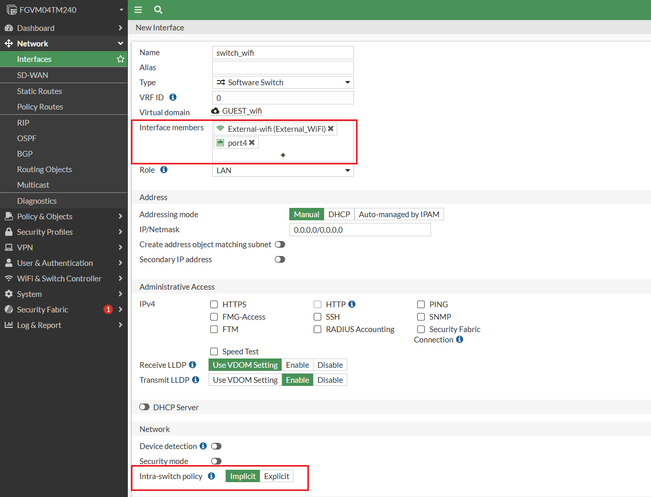Toggle Device detection switch
Viewport: 651px width, 497px height.
216,446
